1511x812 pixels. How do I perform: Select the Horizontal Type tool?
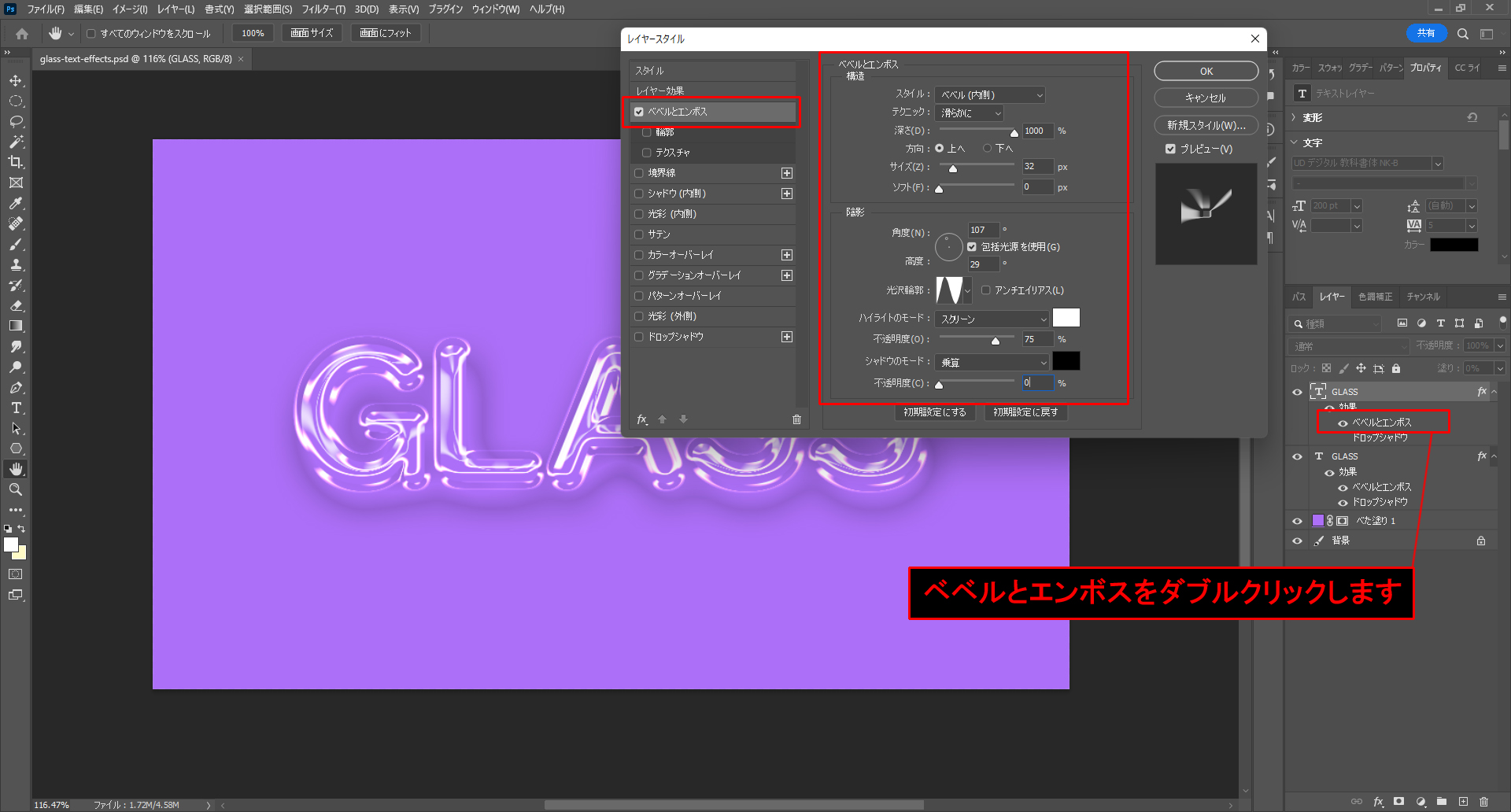[16, 408]
